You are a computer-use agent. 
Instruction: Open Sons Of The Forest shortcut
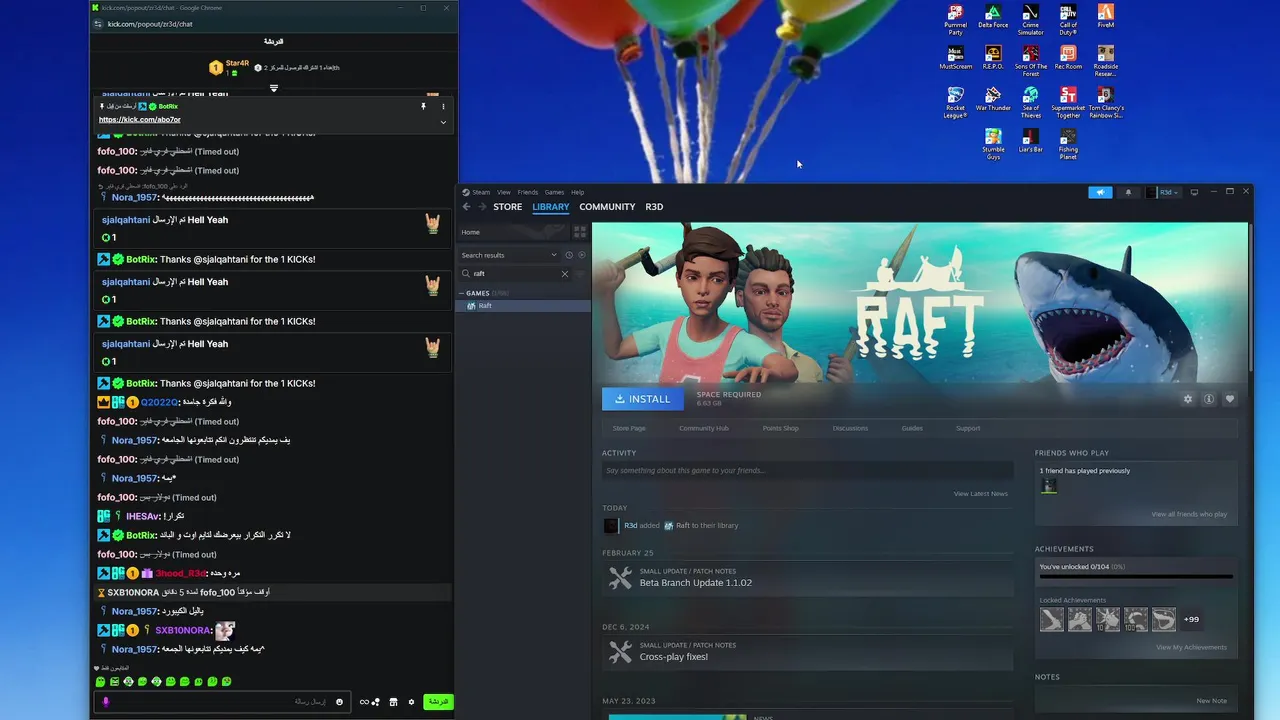pyautogui.click(x=1030, y=61)
